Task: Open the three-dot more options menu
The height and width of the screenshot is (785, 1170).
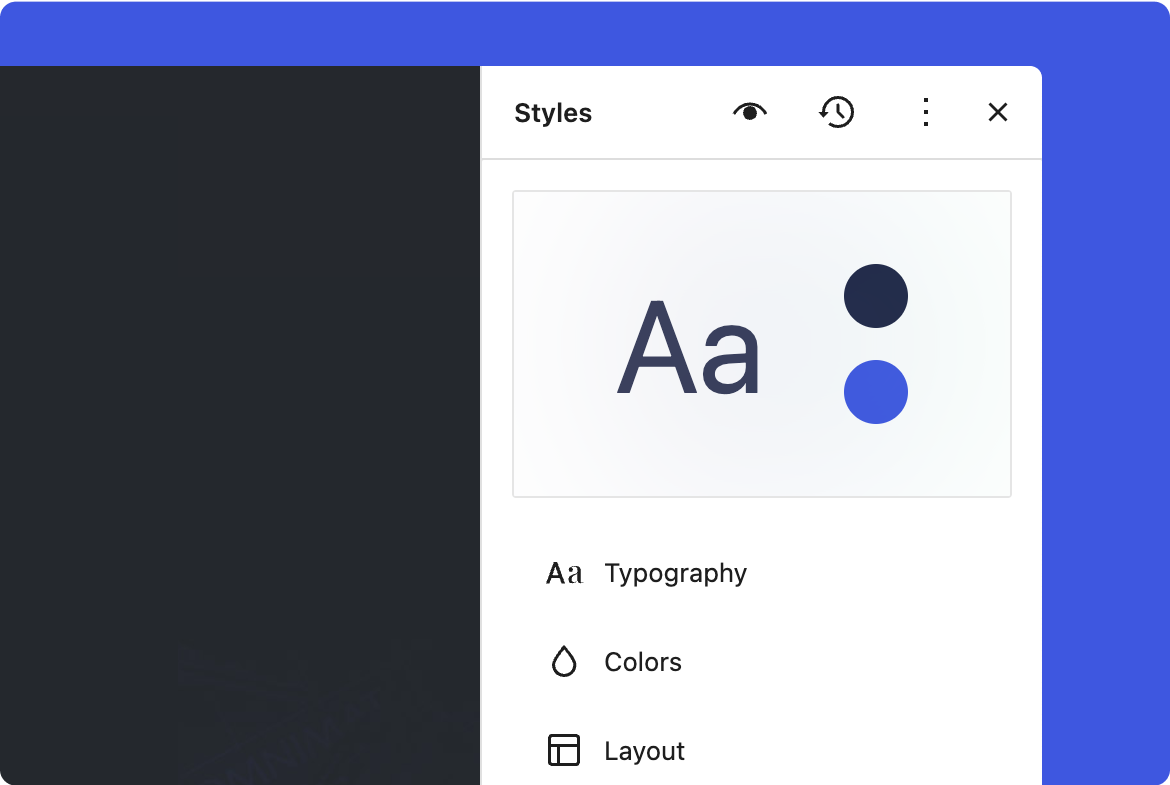Action: tap(926, 112)
